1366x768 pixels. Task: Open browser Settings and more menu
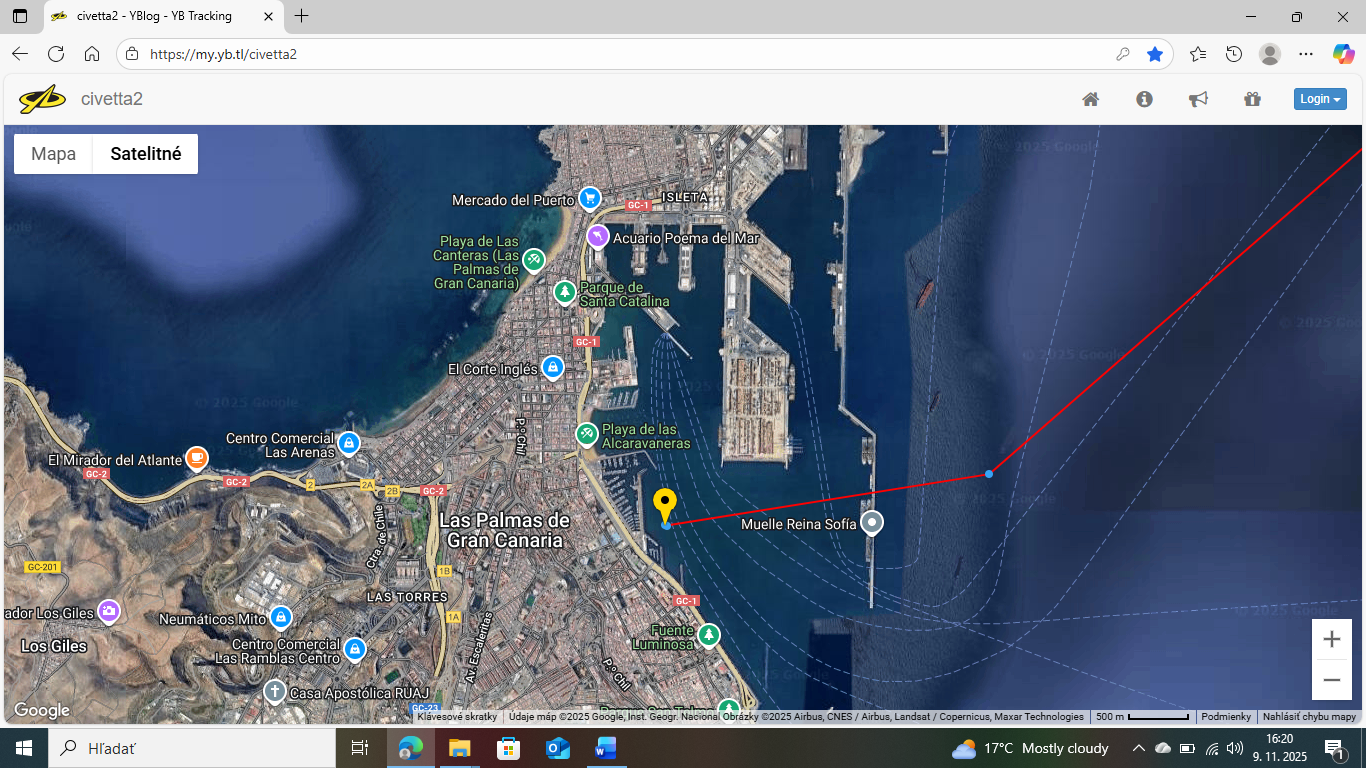click(1306, 54)
